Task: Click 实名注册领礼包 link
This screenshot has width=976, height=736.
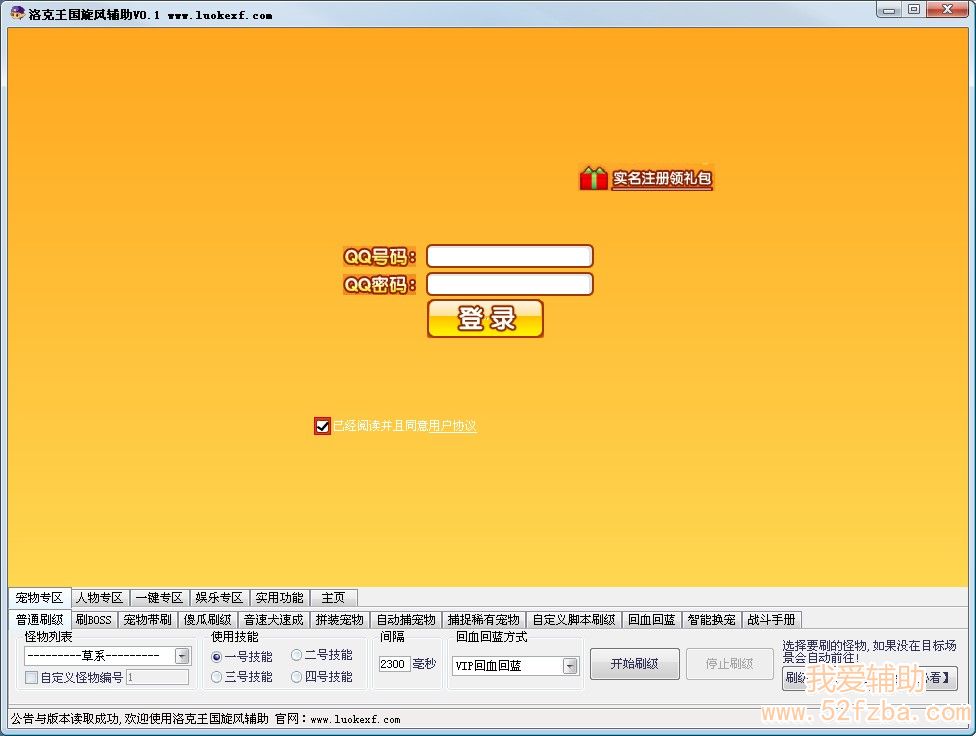Action: 662,180
